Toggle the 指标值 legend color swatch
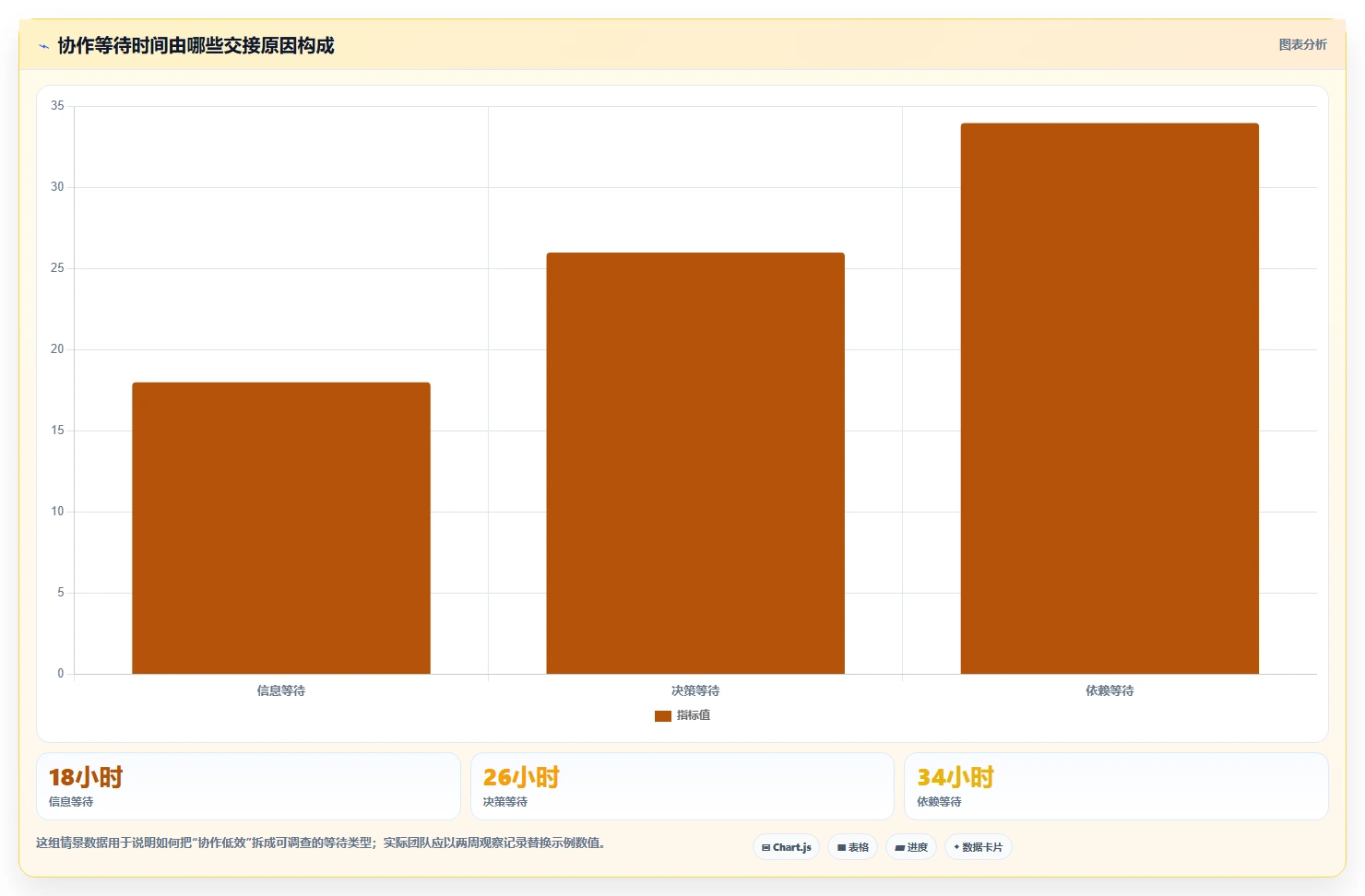Screen dimensions: 1365x896 [x=663, y=715]
